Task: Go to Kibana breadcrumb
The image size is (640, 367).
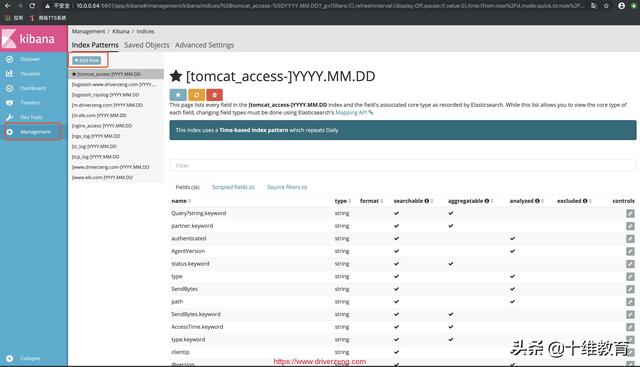Action: pyautogui.click(x=120, y=31)
